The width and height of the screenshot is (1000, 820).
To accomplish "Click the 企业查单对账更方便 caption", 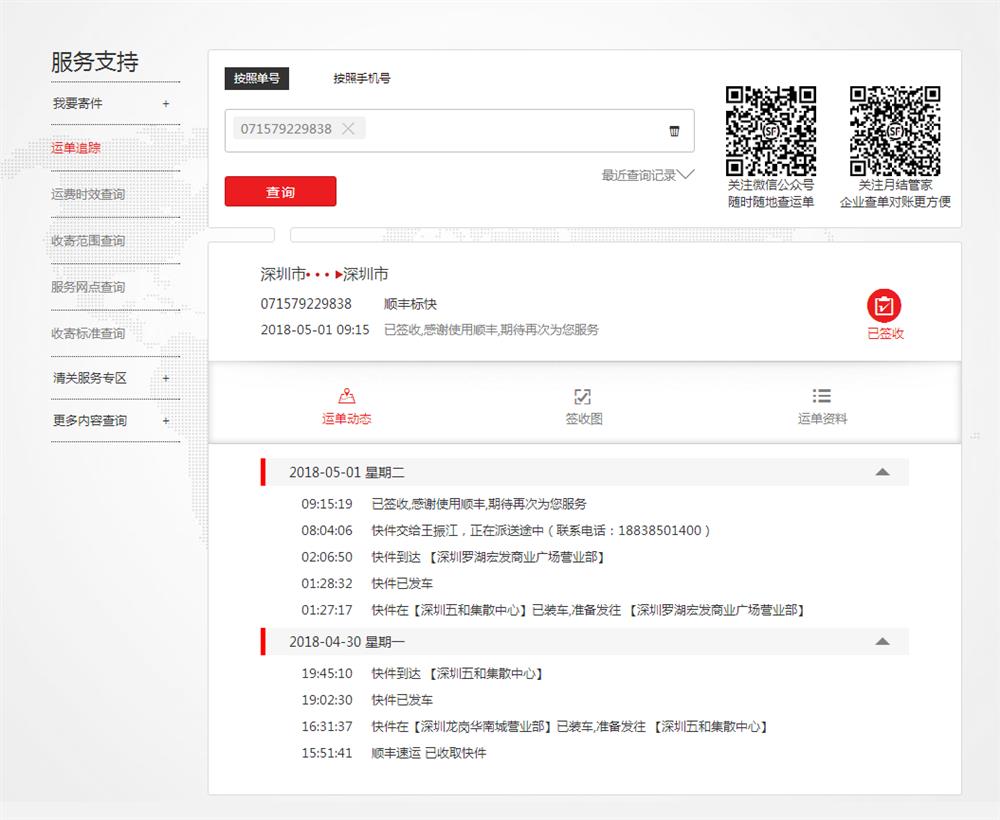I will [895, 201].
